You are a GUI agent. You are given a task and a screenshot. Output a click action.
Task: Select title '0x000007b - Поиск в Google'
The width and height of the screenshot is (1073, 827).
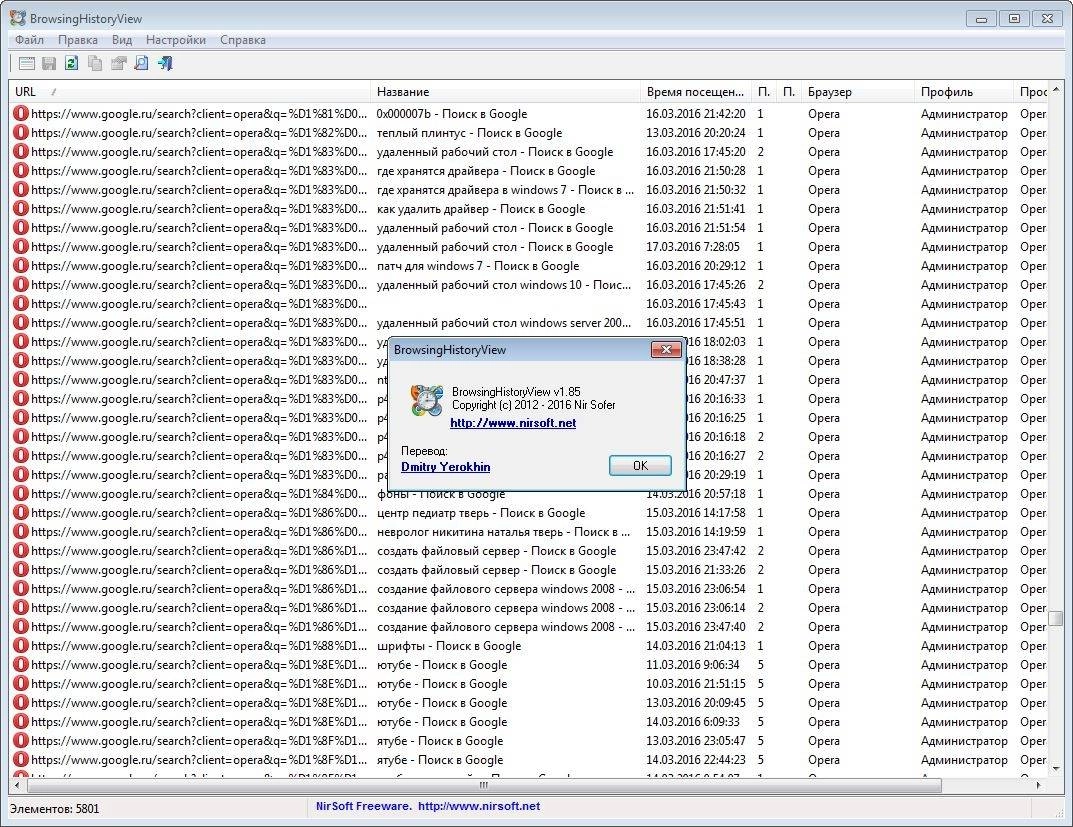[x=452, y=114]
